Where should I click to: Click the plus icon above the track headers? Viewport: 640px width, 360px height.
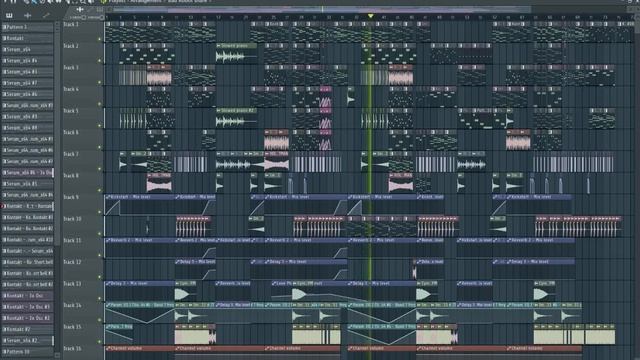[80, 9]
